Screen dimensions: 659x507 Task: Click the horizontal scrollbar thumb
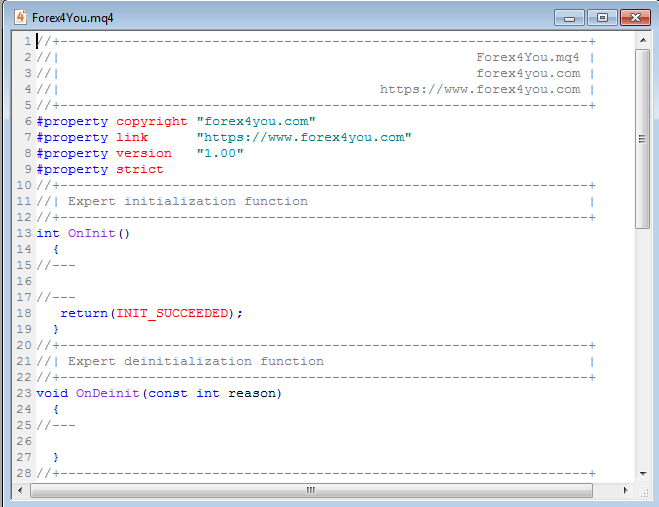tap(311, 490)
